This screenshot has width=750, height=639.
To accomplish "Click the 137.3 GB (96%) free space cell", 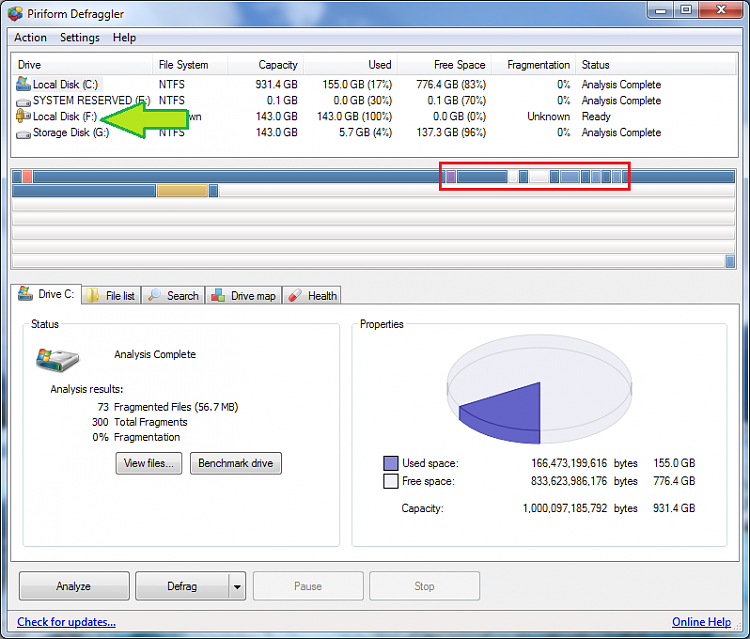I will pyautogui.click(x=451, y=132).
